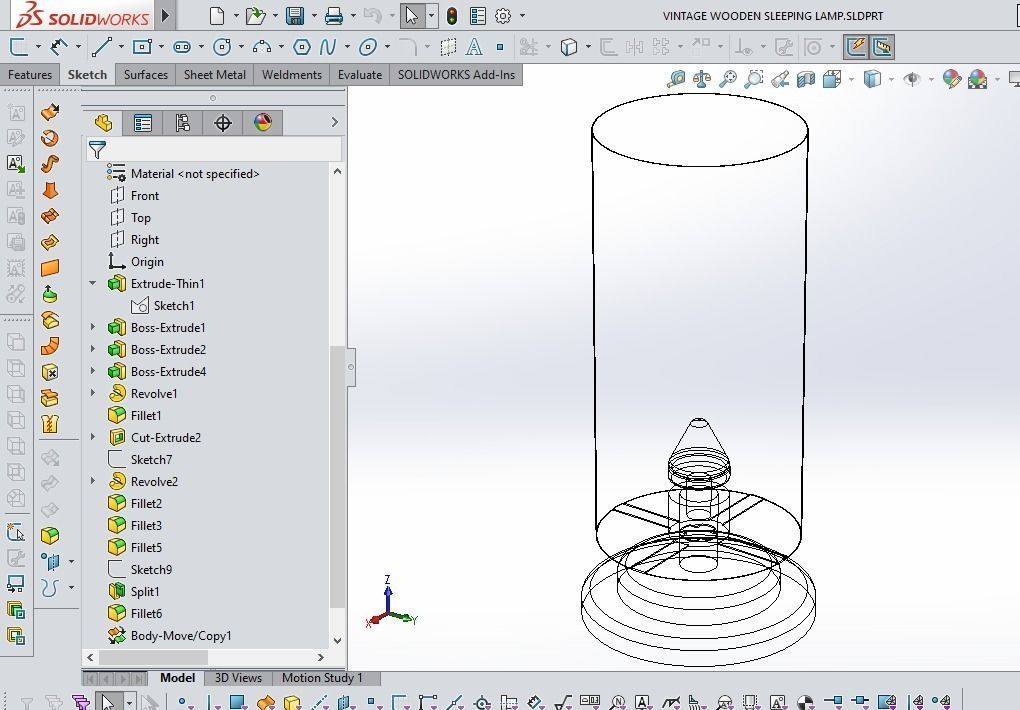The height and width of the screenshot is (710, 1020).
Task: Select Sketch1 in the feature tree
Action: [173, 306]
